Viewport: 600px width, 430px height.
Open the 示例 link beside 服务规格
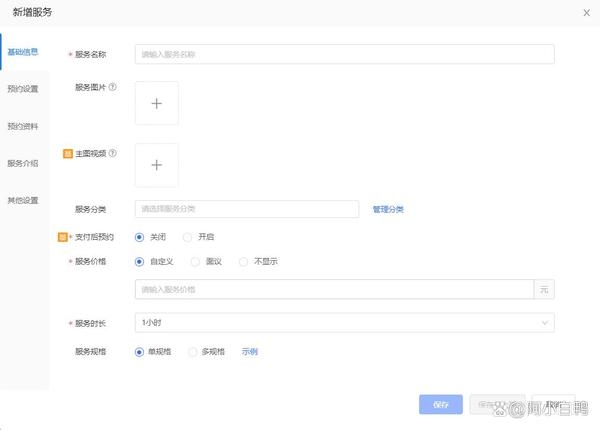(249, 352)
